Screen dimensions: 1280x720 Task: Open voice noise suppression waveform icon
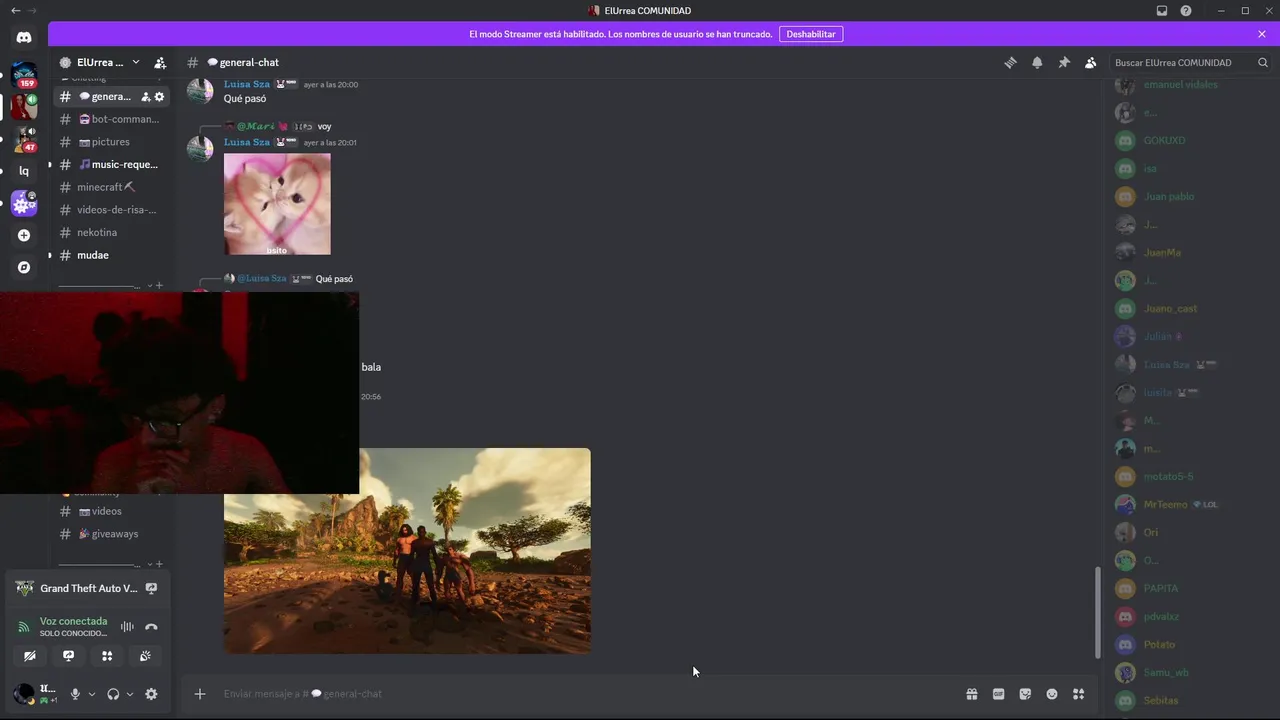[x=127, y=627]
